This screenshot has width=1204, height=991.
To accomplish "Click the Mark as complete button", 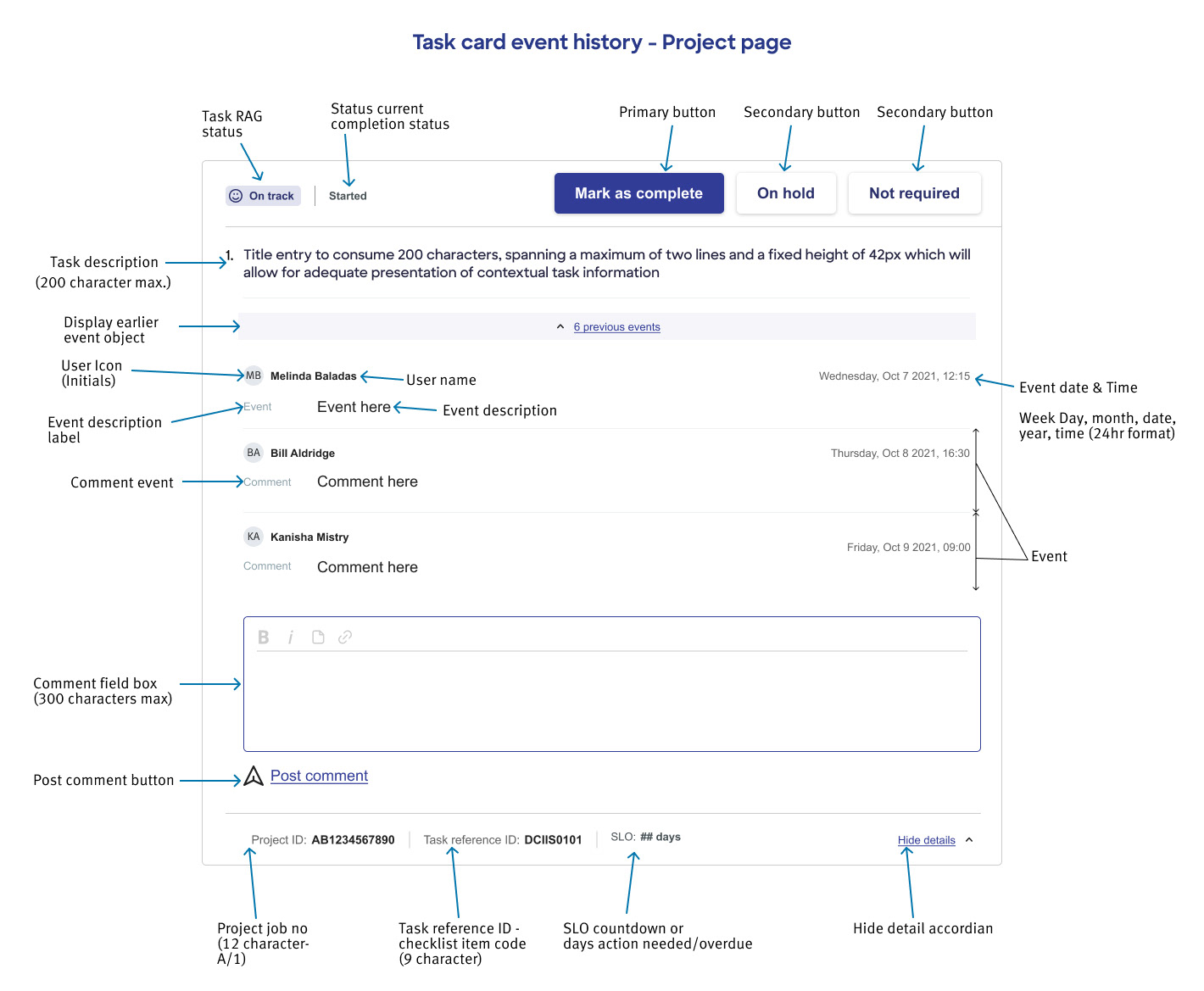I will 639,193.
